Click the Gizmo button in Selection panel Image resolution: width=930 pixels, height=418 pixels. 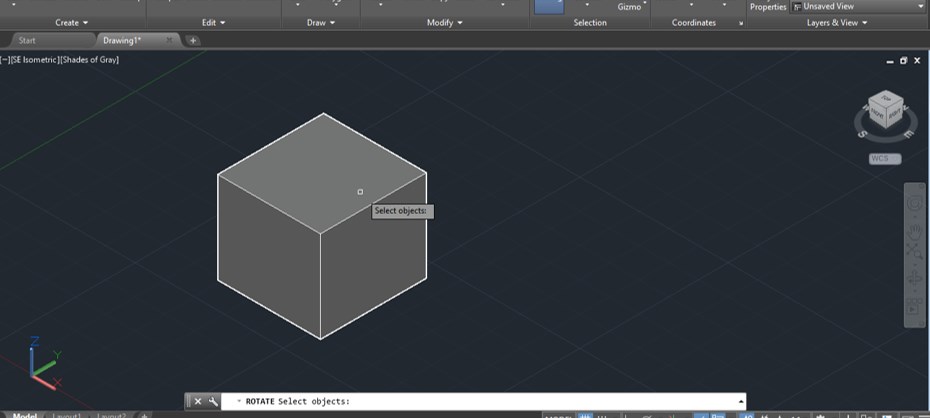coord(629,6)
